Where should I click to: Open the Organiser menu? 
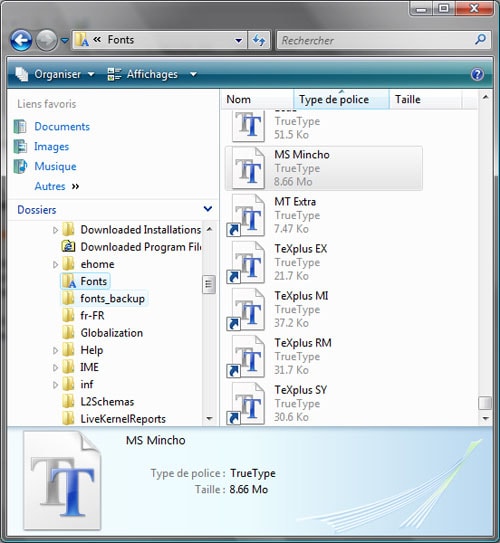click(55, 74)
